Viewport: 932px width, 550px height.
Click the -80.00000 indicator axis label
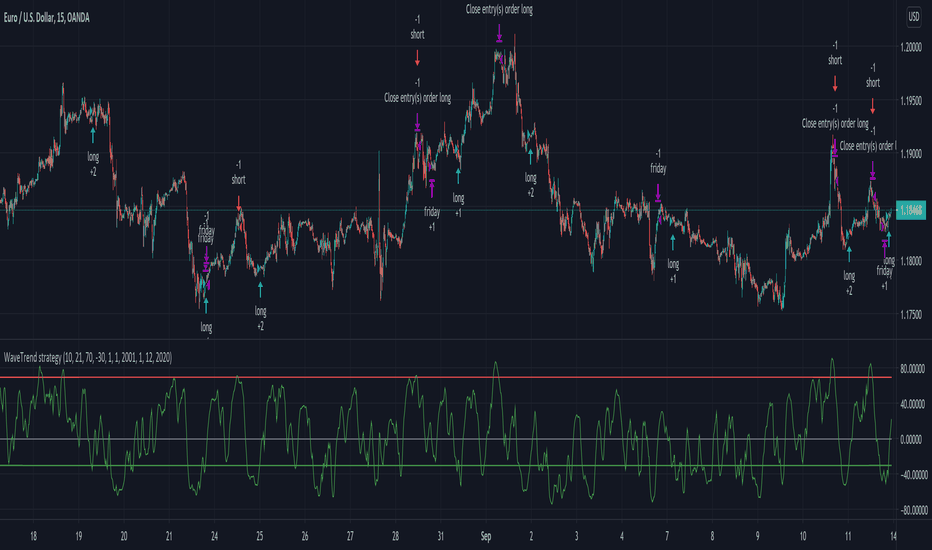(x=912, y=510)
